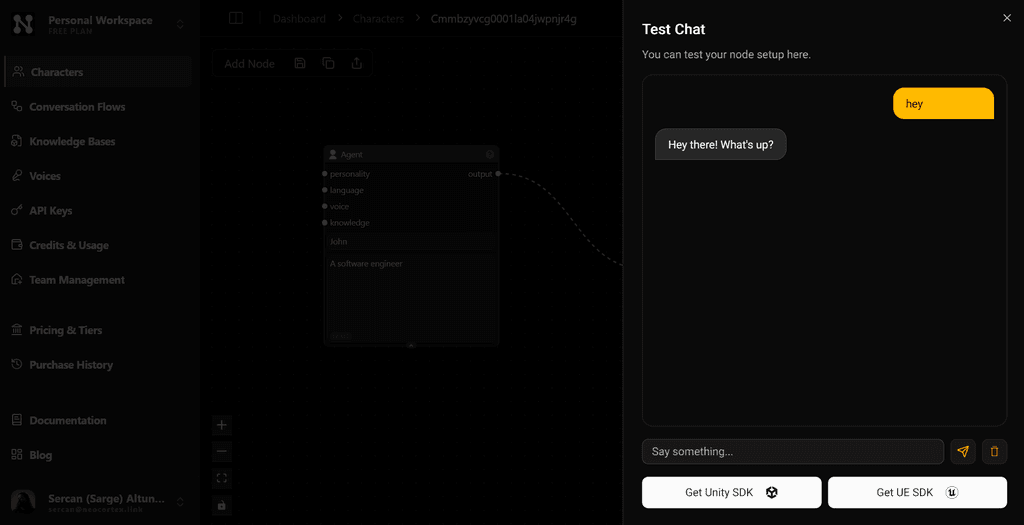The image size is (1024, 525).
Task: Click the Agent node help icon
Action: 490,154
